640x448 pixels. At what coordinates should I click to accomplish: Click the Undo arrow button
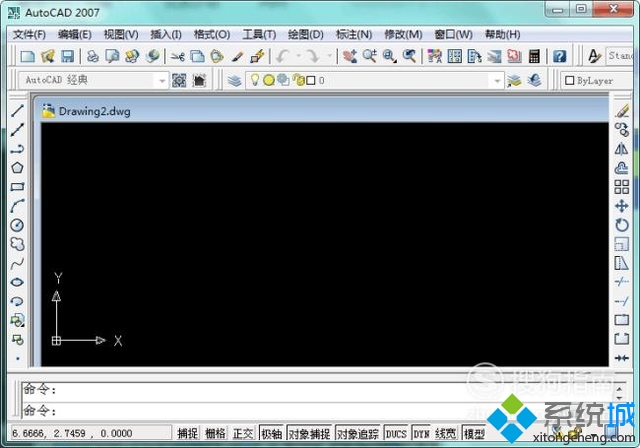pyautogui.click(x=282, y=56)
